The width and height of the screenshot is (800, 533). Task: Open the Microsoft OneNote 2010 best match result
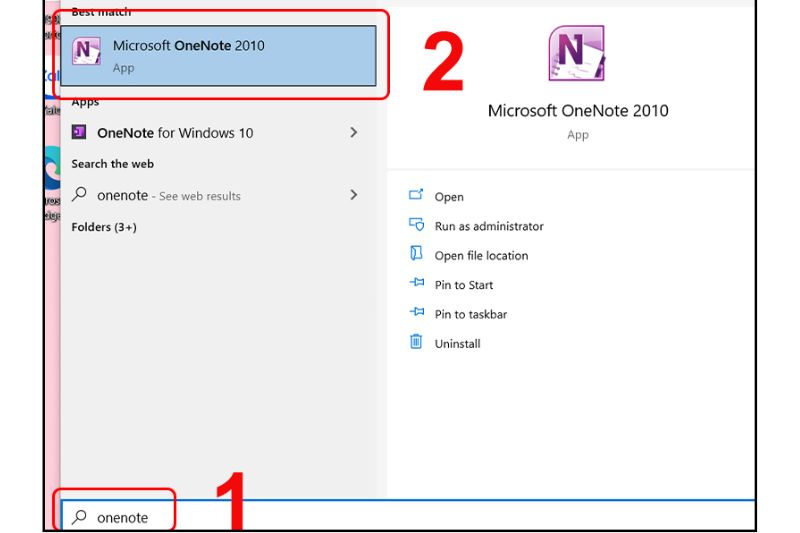[218, 56]
